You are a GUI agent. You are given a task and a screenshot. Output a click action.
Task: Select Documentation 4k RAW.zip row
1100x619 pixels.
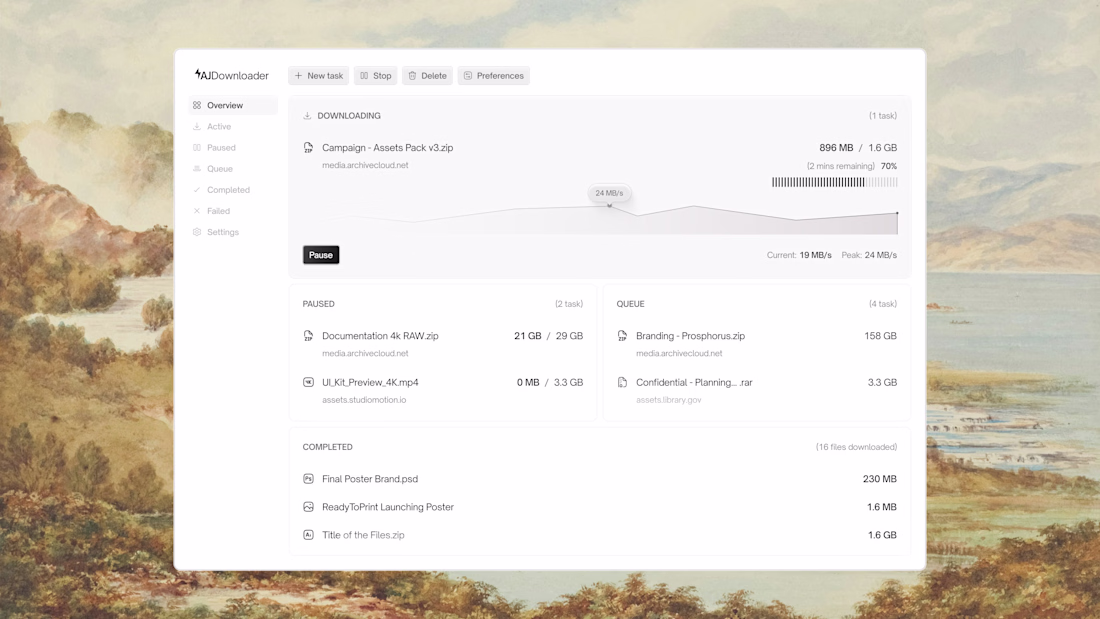pyautogui.click(x=443, y=344)
